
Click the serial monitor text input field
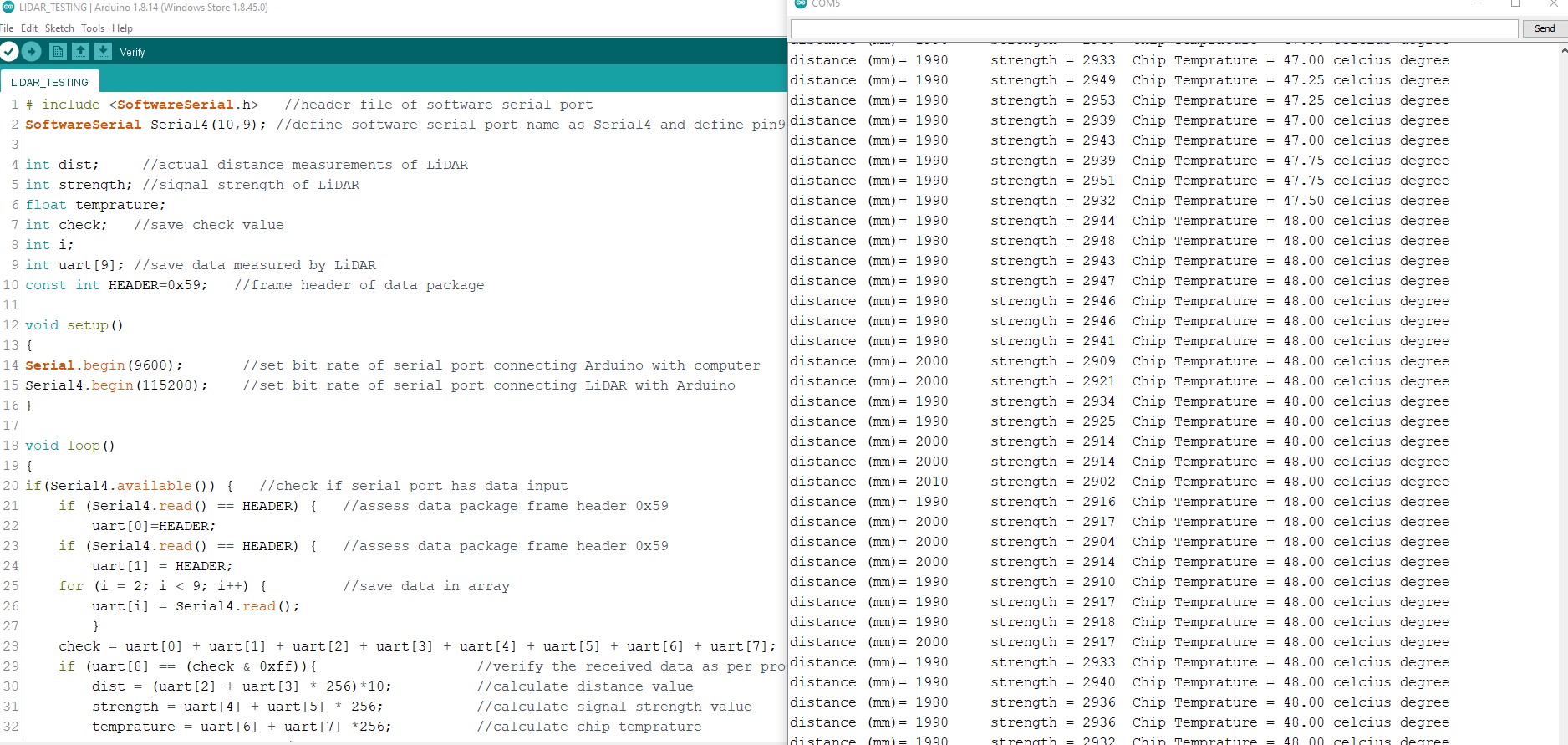1154,28
